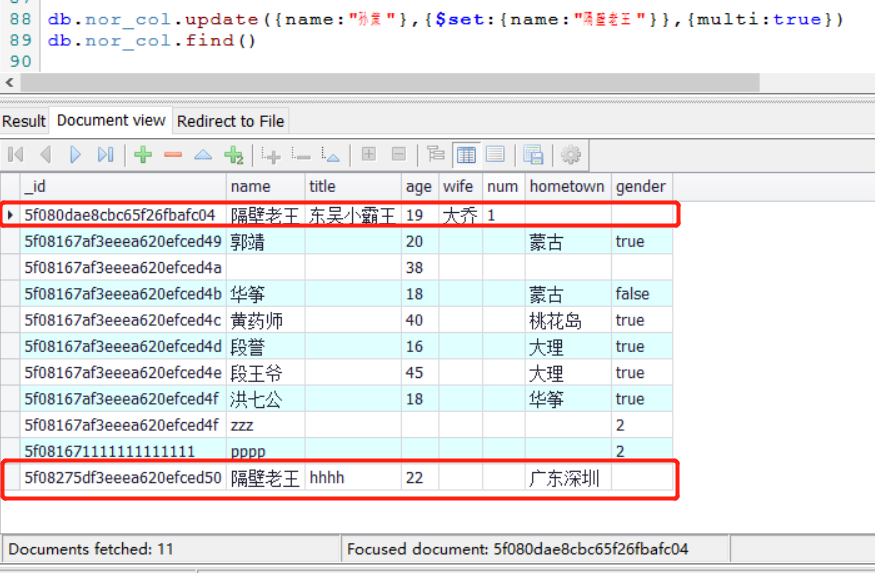The width and height of the screenshot is (875, 573).
Task: Expand all nodes with the boxed plus icon
Action: coord(368,154)
